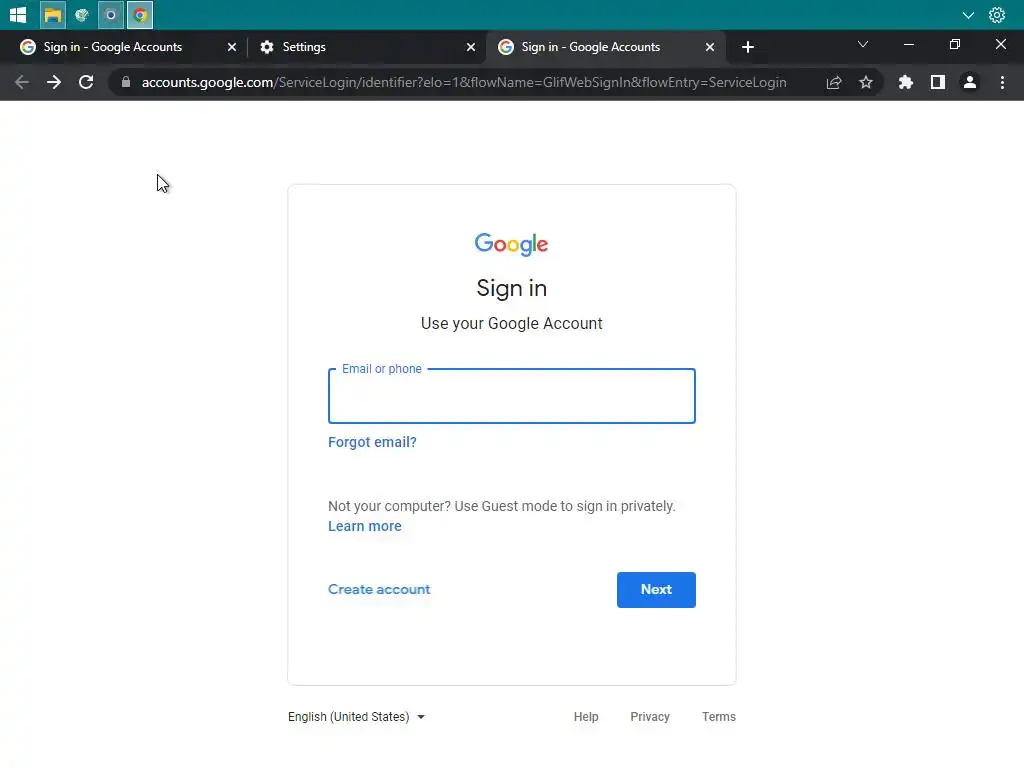Restore down the Chrome window
This screenshot has width=1024, height=768.
click(x=955, y=44)
